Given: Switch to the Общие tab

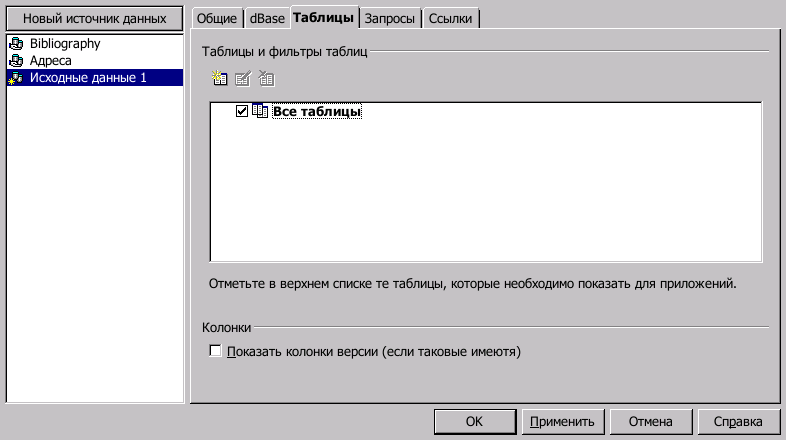Looking at the screenshot, I should click(x=217, y=19).
